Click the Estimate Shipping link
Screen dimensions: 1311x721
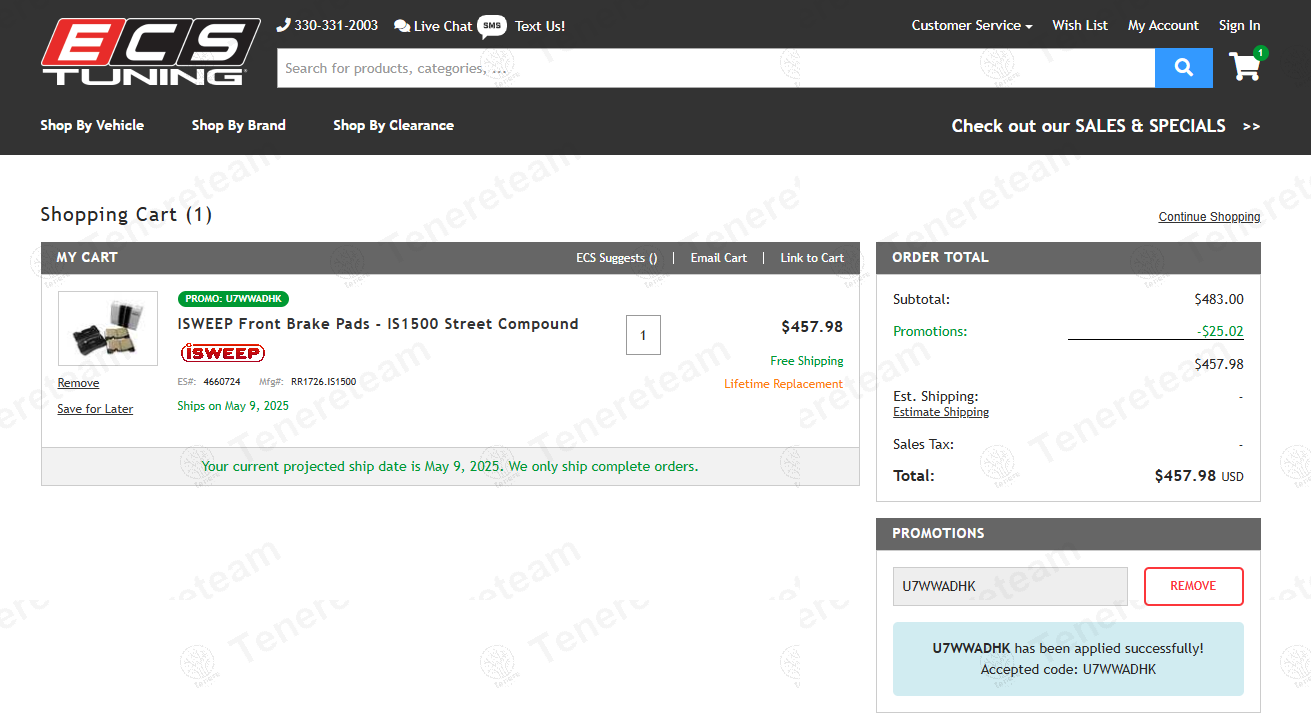pos(940,412)
